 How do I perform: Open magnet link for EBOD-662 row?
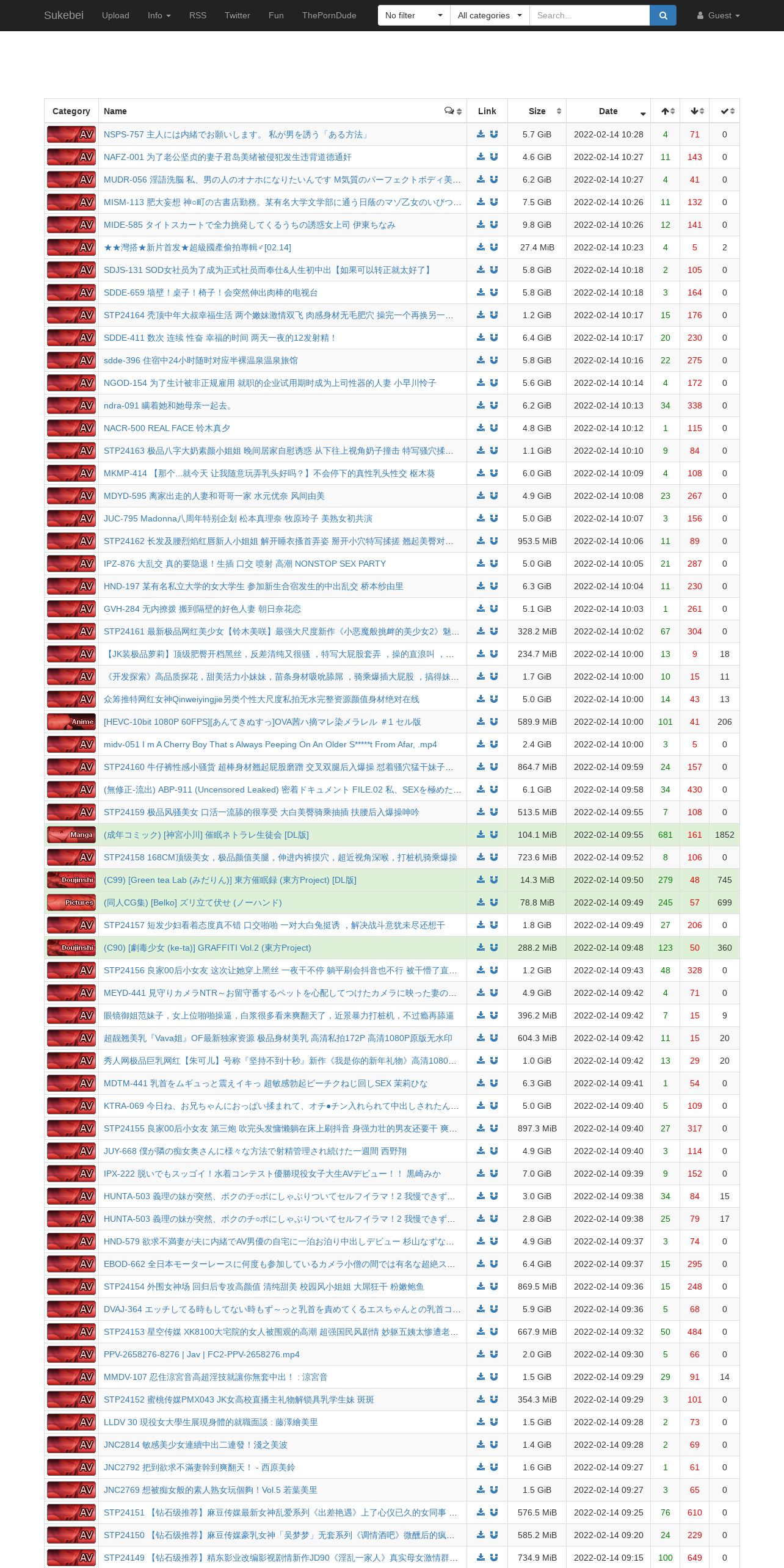click(x=494, y=1264)
